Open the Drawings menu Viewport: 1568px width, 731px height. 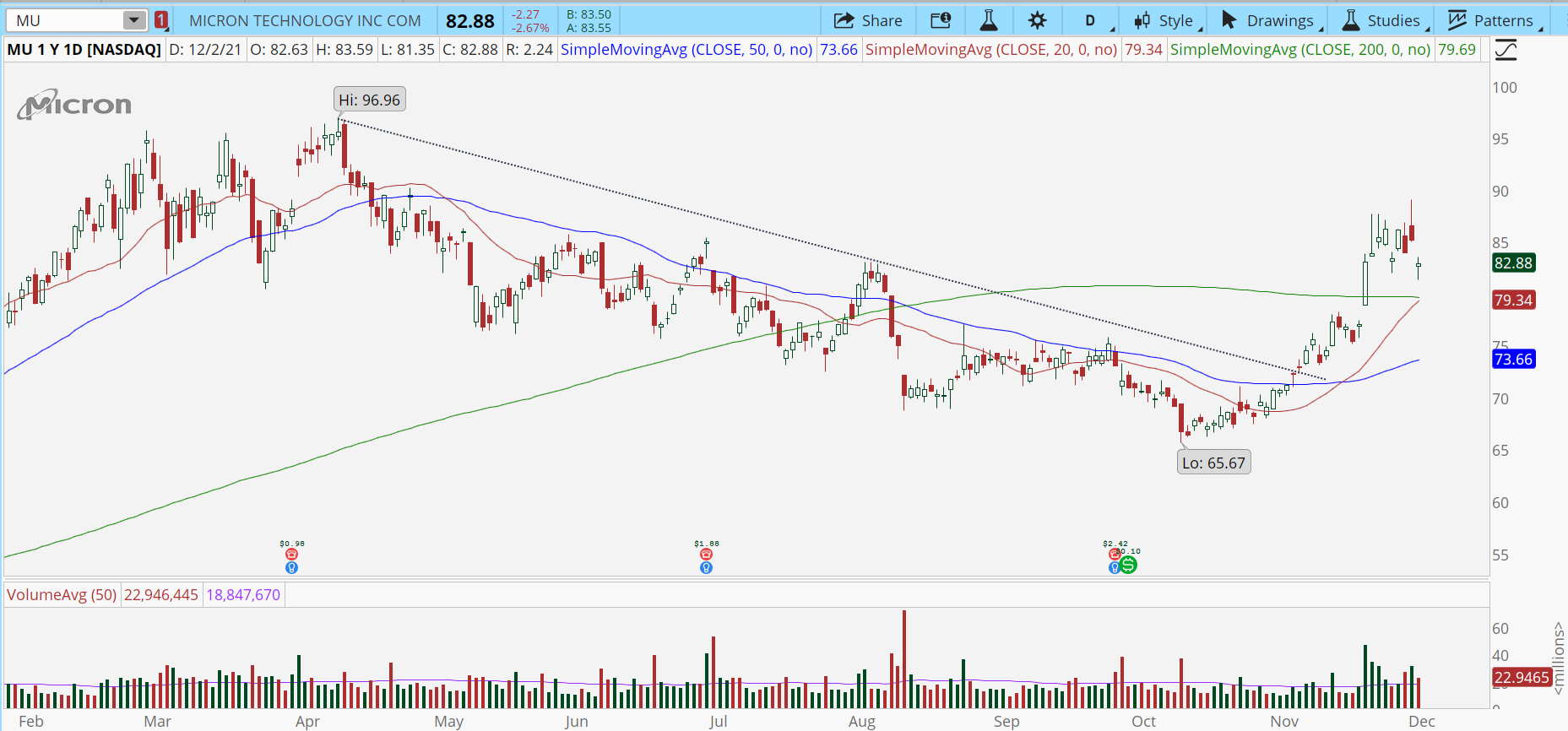[x=1268, y=20]
